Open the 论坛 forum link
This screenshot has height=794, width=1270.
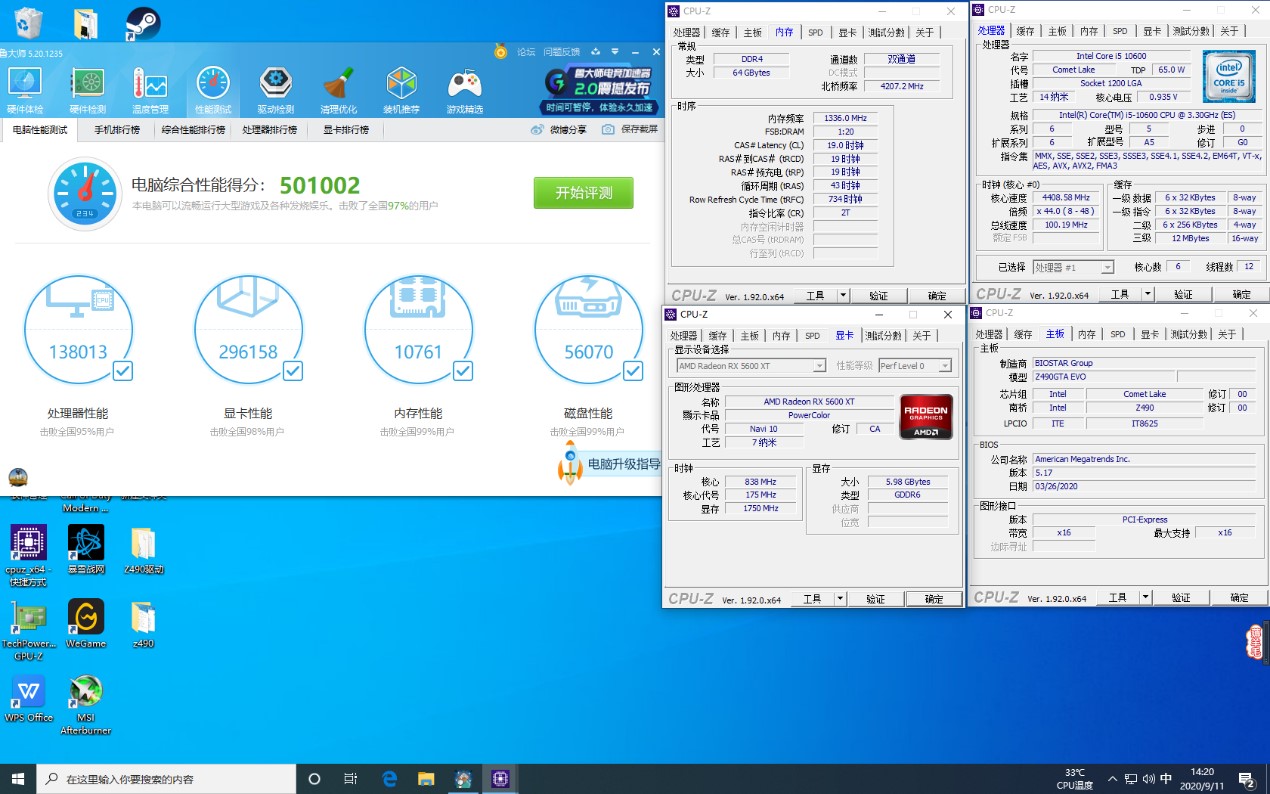pos(525,51)
